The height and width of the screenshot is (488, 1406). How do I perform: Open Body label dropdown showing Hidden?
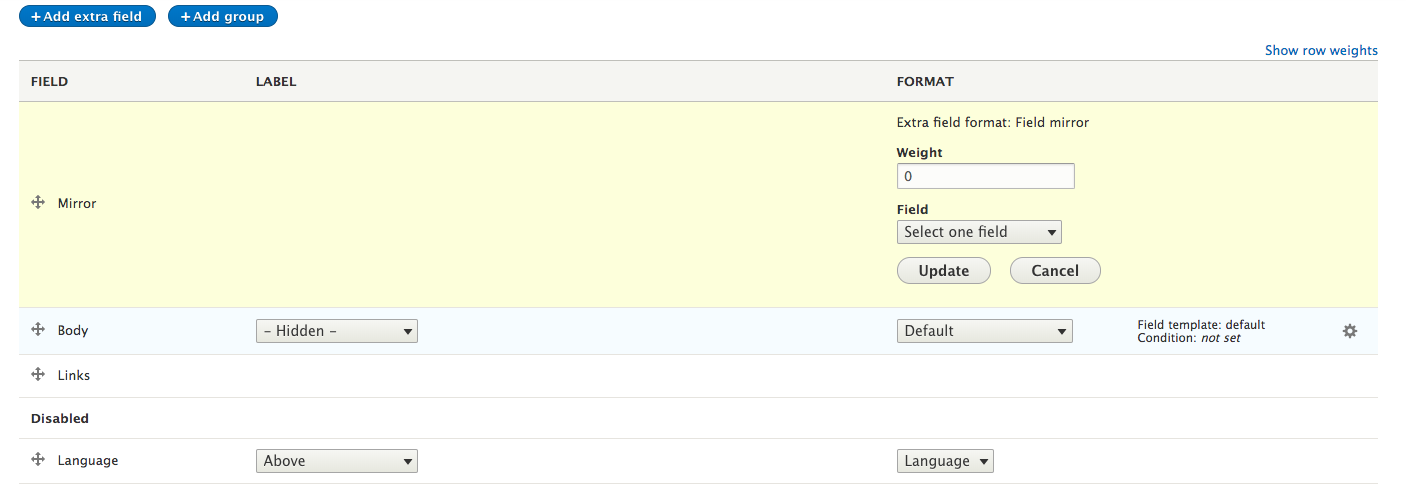tap(337, 331)
